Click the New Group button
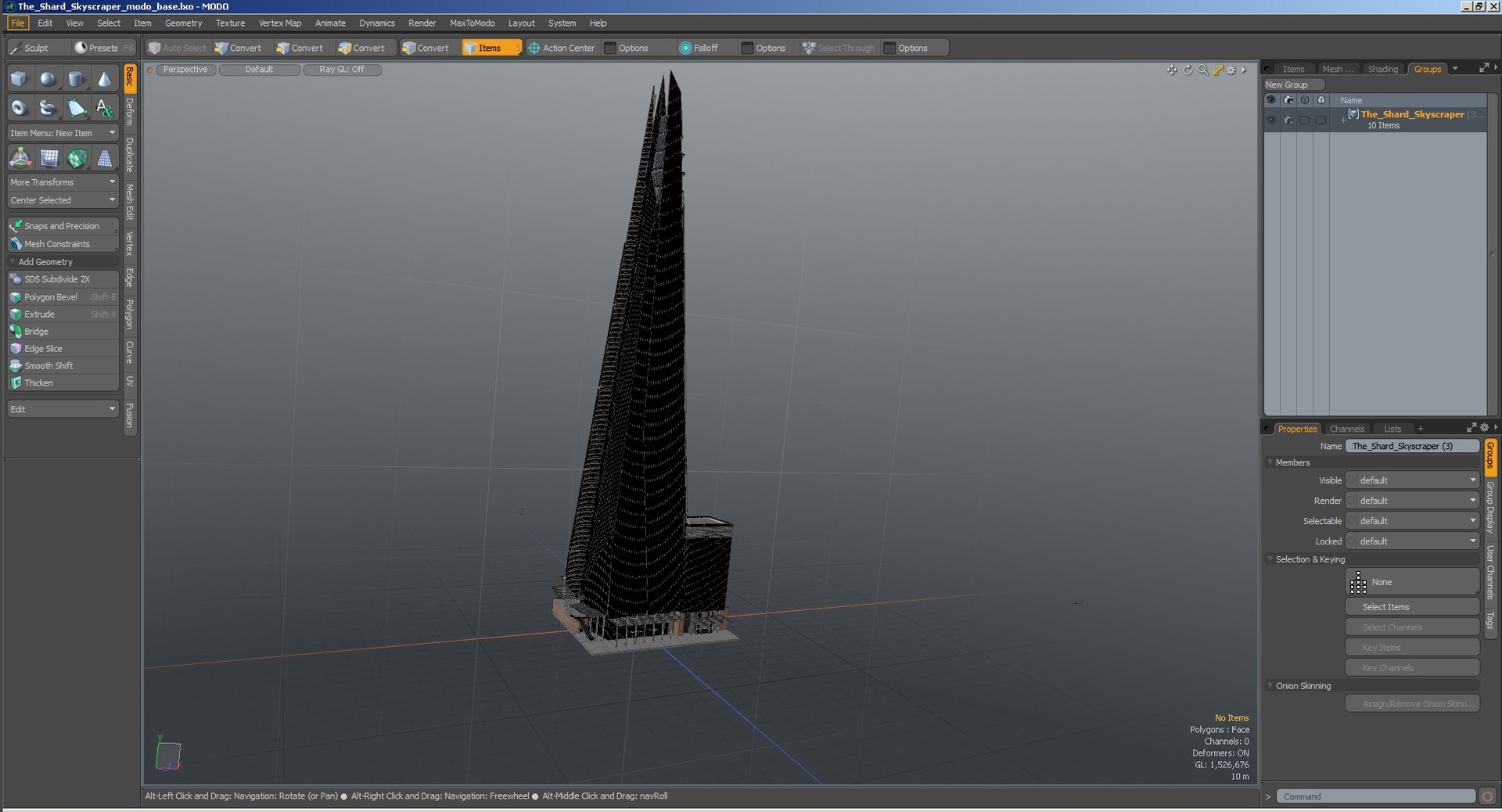Image resolution: width=1502 pixels, height=812 pixels. click(x=1294, y=84)
